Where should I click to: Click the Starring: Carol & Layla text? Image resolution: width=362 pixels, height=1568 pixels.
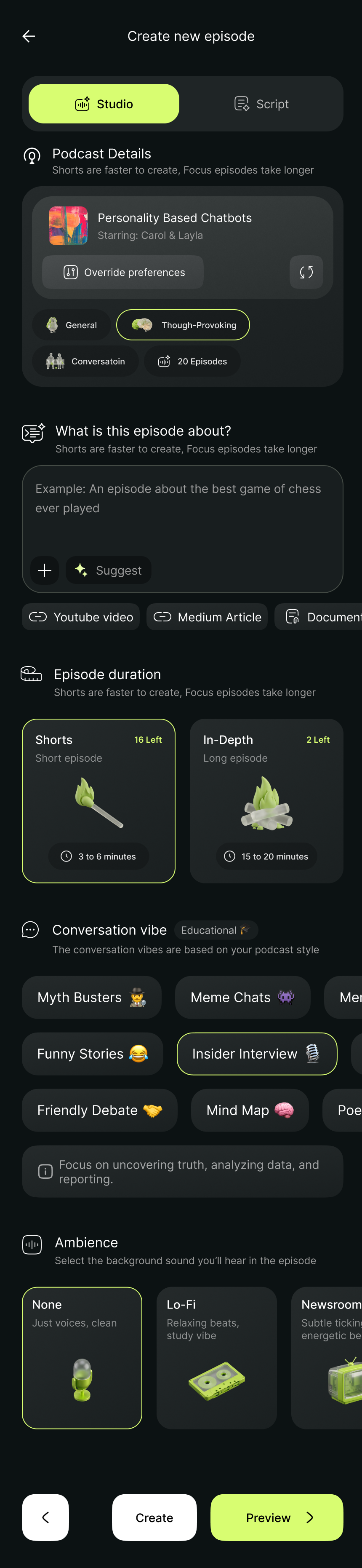150,235
